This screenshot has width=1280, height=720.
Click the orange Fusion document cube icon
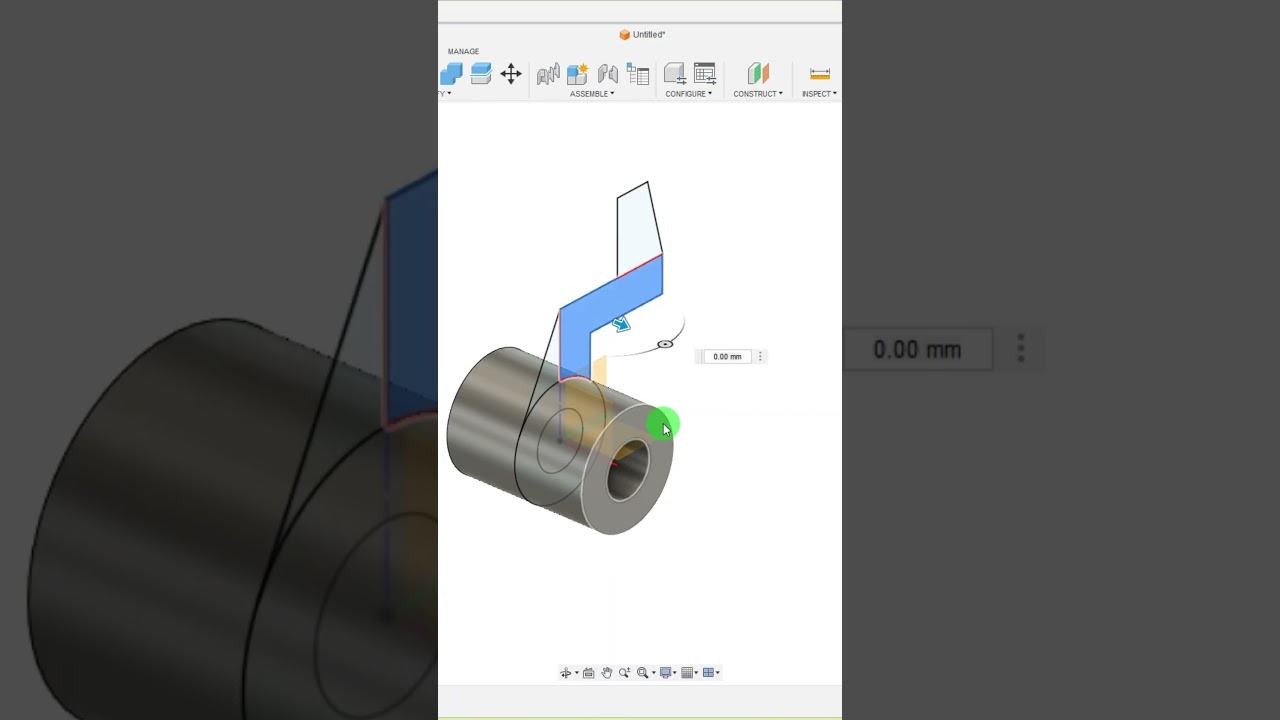click(625, 35)
